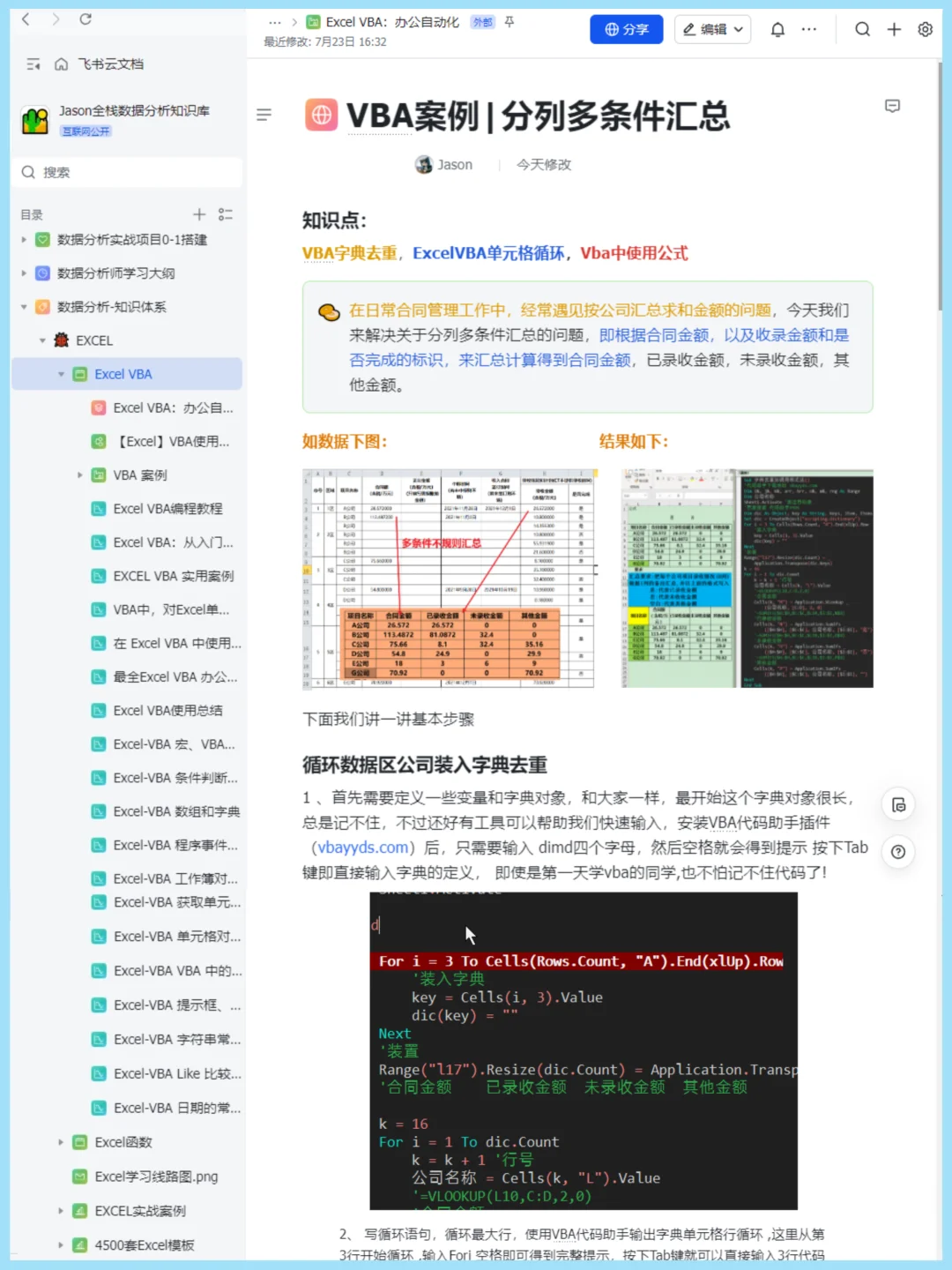Expand the VBA 案例 tree node
The width and height of the screenshot is (952, 1270).
pyautogui.click(x=79, y=474)
